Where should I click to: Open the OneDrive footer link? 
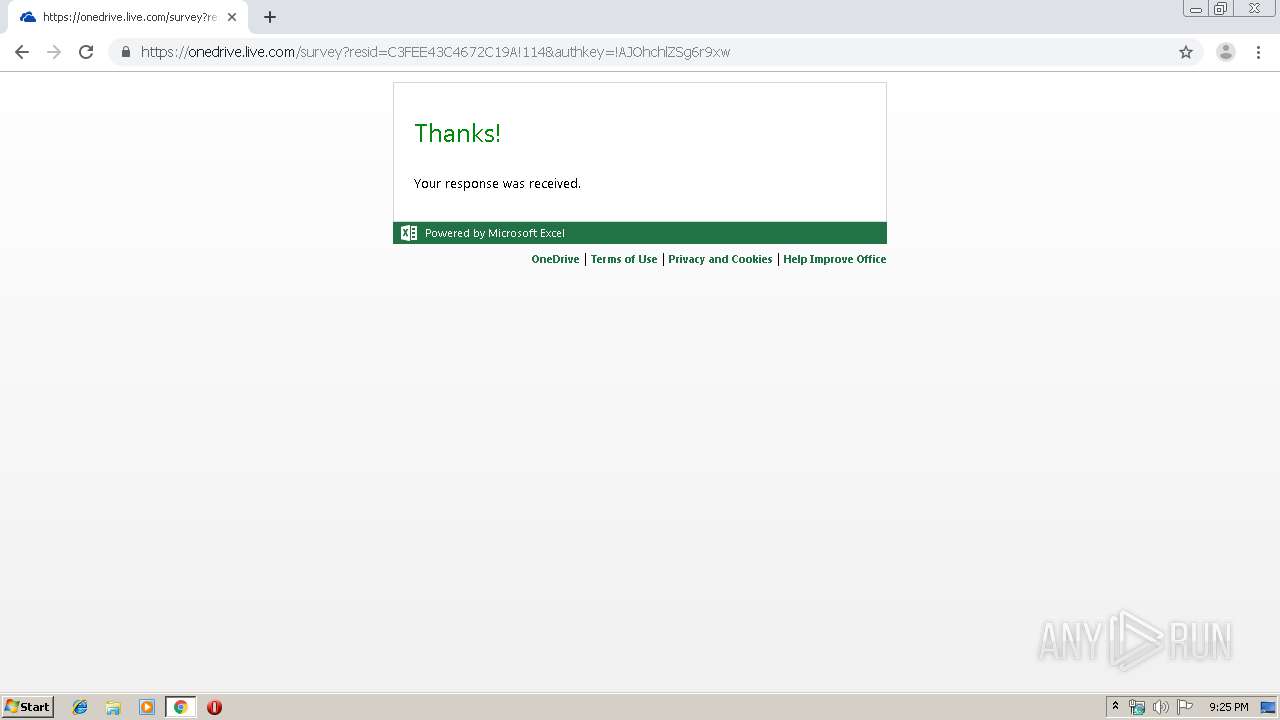pos(555,259)
